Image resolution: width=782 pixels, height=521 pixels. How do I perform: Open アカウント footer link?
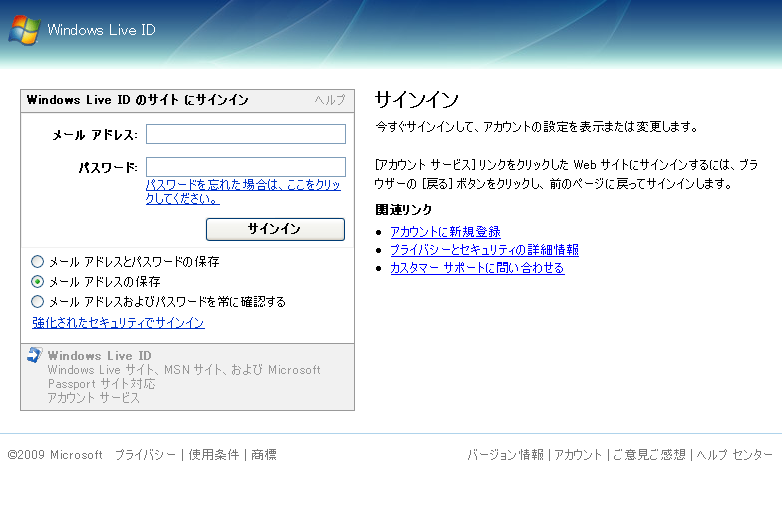pos(578,455)
